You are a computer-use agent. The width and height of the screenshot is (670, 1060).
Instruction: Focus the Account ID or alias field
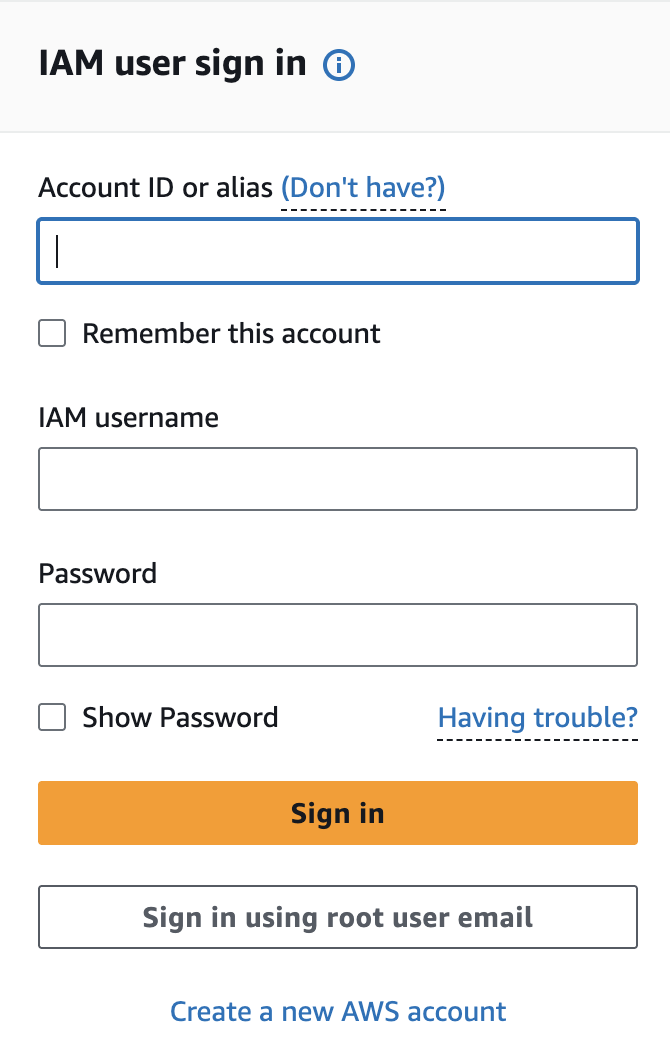click(x=337, y=251)
